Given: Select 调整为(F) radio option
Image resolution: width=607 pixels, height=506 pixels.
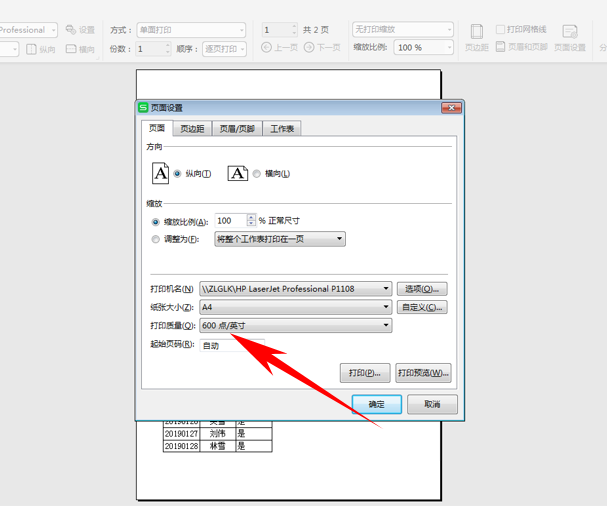Looking at the screenshot, I should pos(155,239).
